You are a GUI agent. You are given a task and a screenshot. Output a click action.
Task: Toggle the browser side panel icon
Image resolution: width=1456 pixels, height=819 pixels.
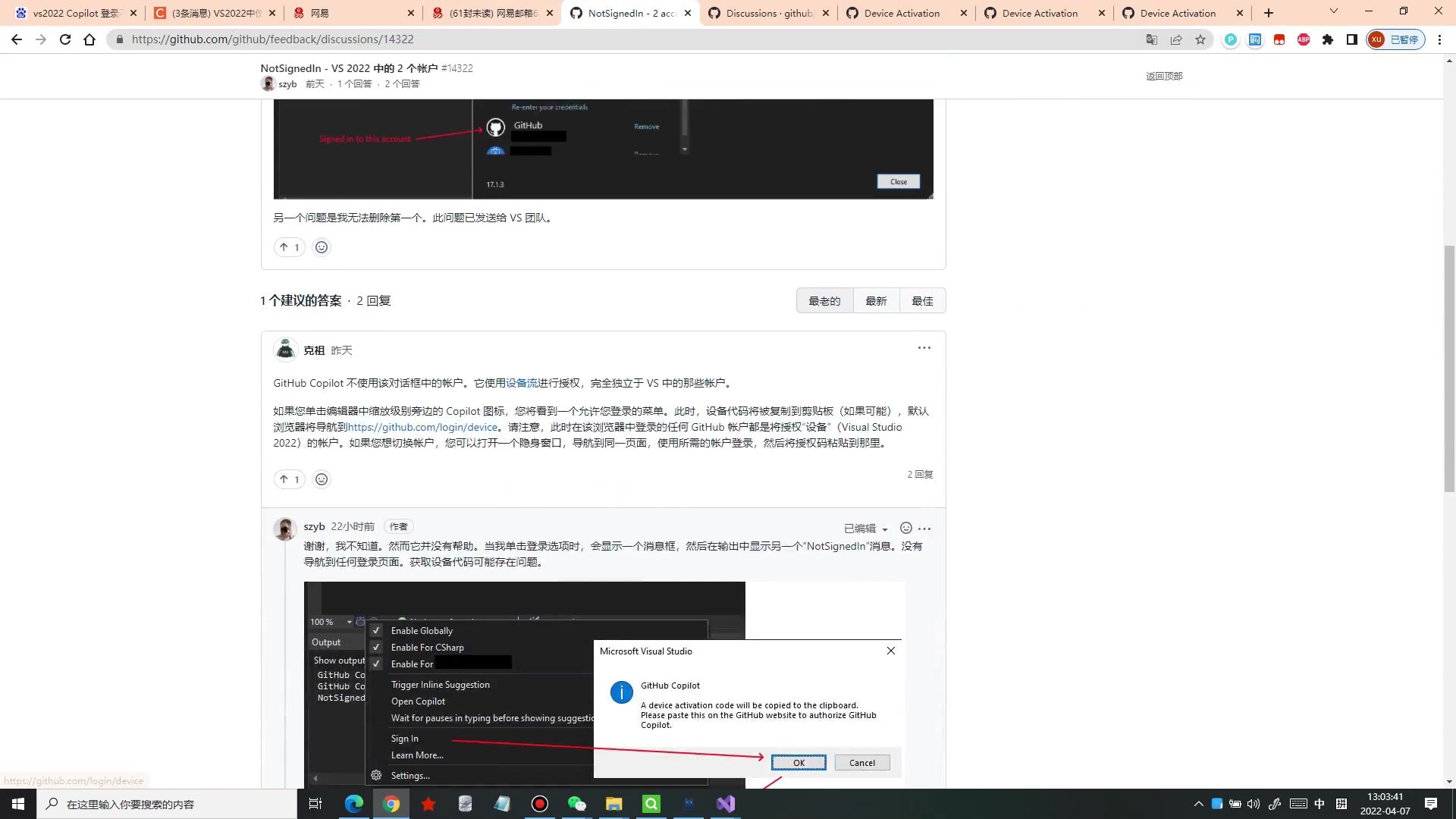point(1352,39)
